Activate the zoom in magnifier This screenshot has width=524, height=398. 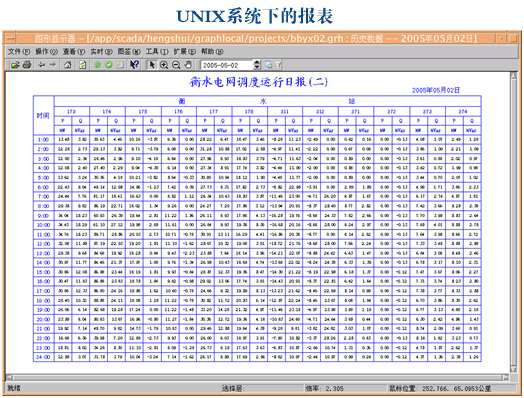point(164,65)
